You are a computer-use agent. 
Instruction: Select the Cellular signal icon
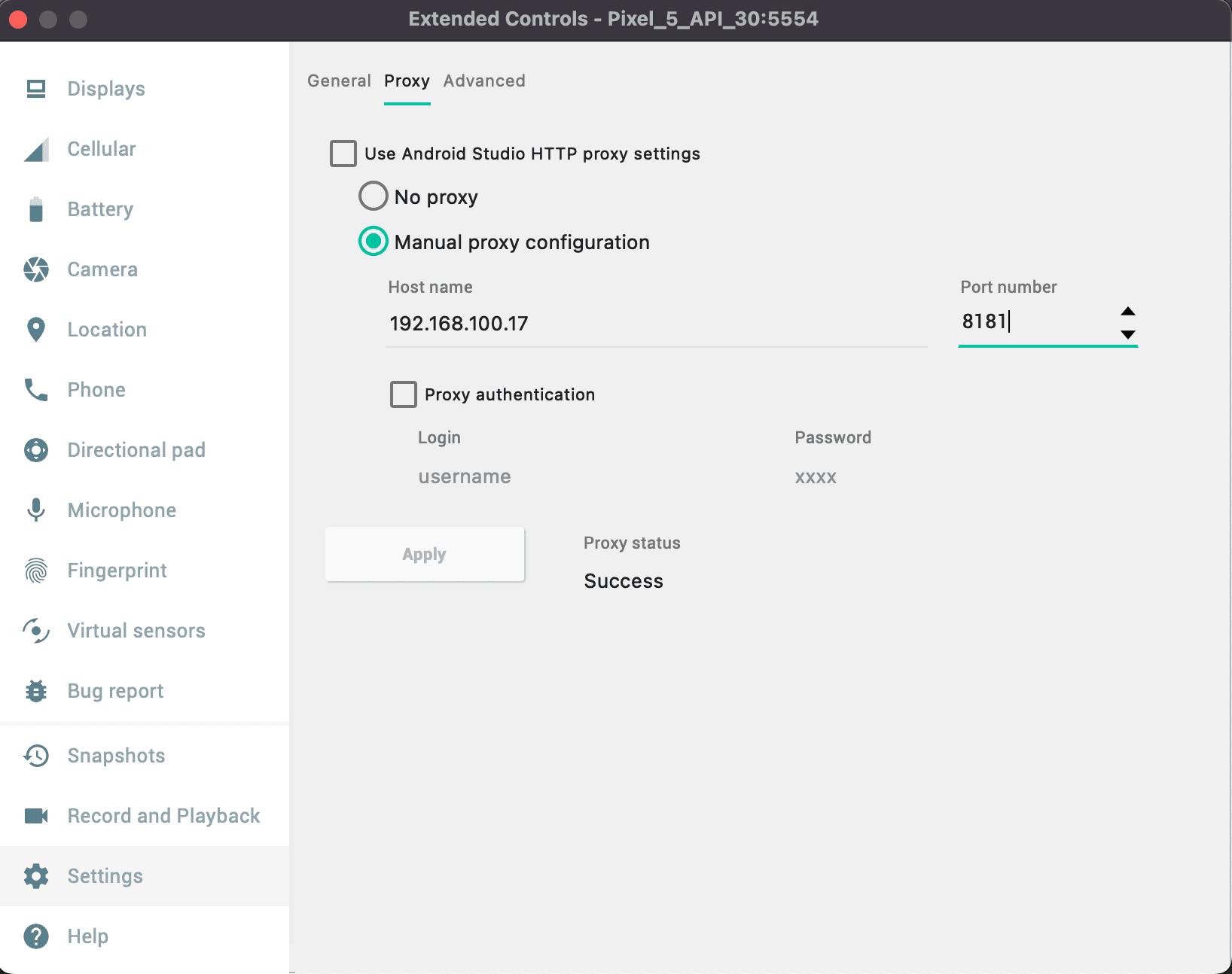(x=35, y=149)
